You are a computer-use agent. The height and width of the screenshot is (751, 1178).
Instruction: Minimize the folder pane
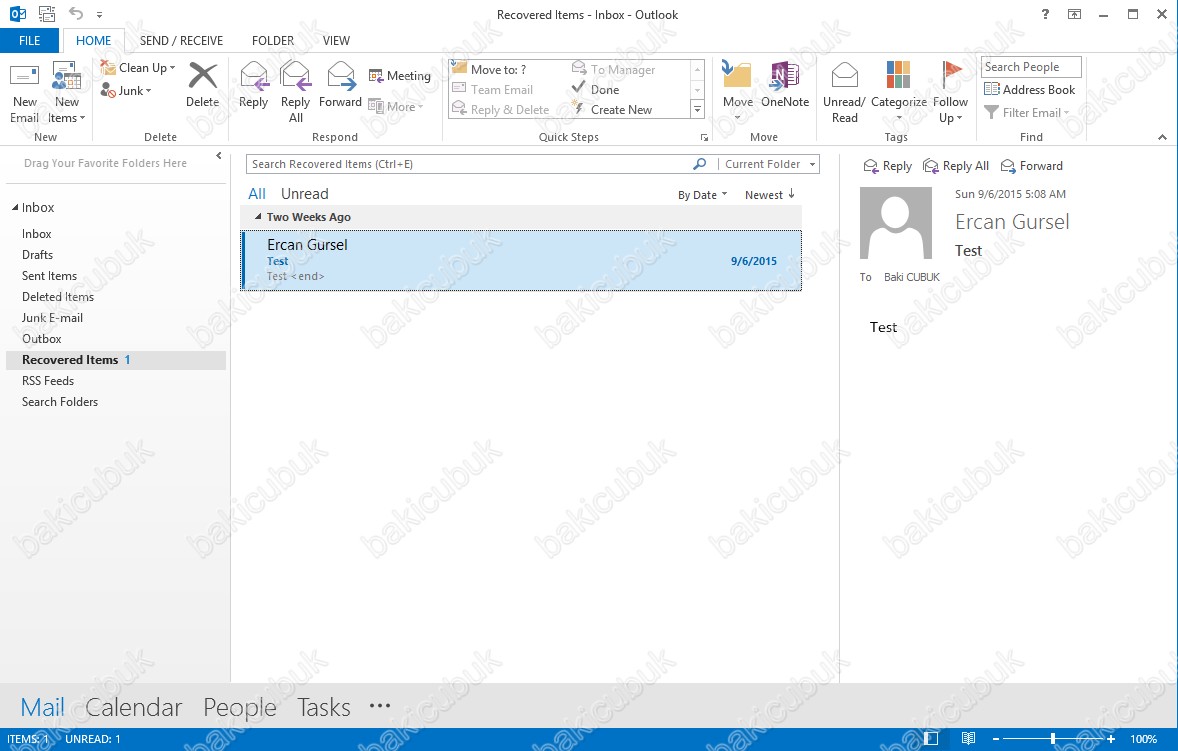(219, 156)
